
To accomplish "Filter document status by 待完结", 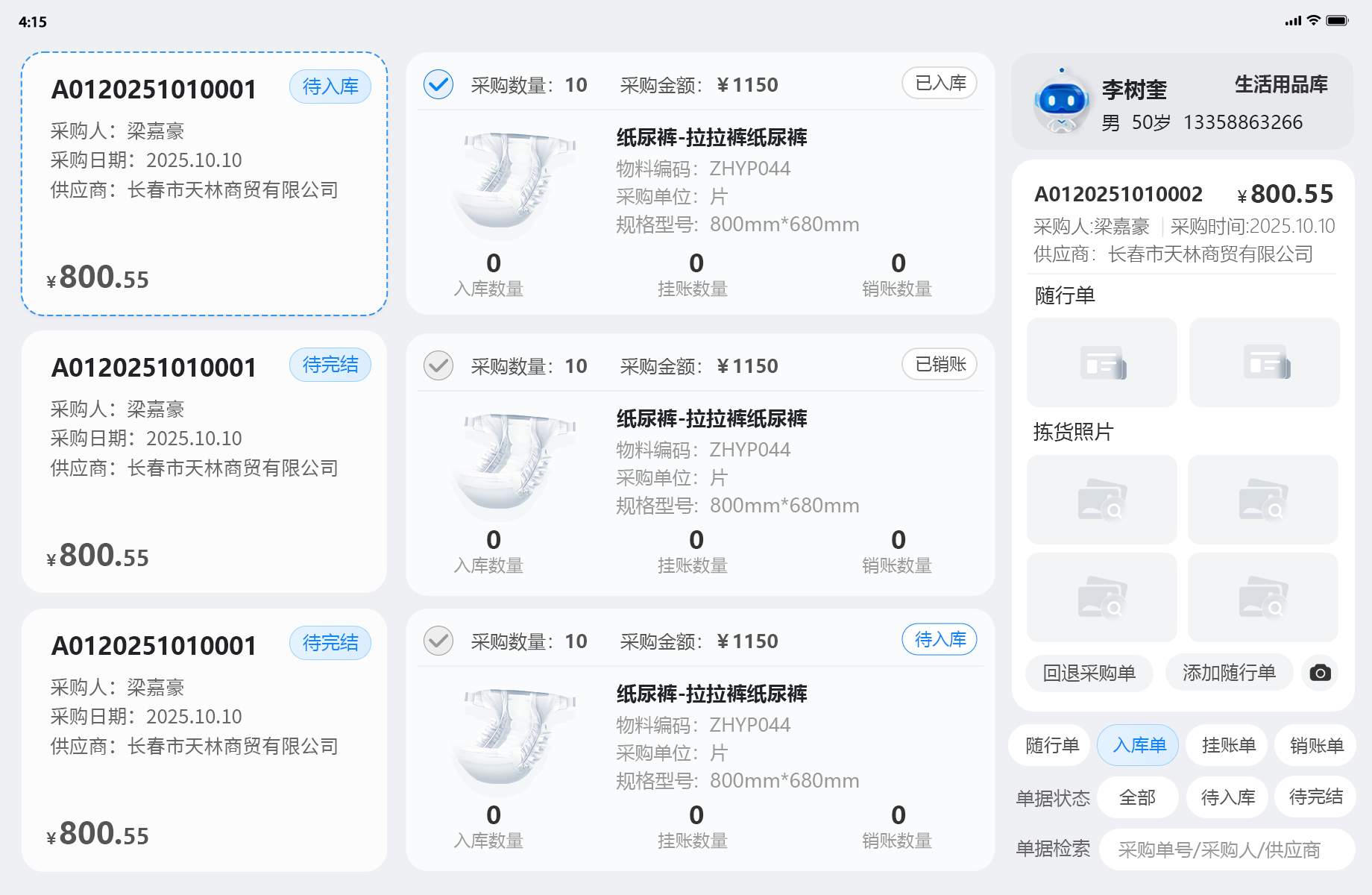I will coord(1315,797).
